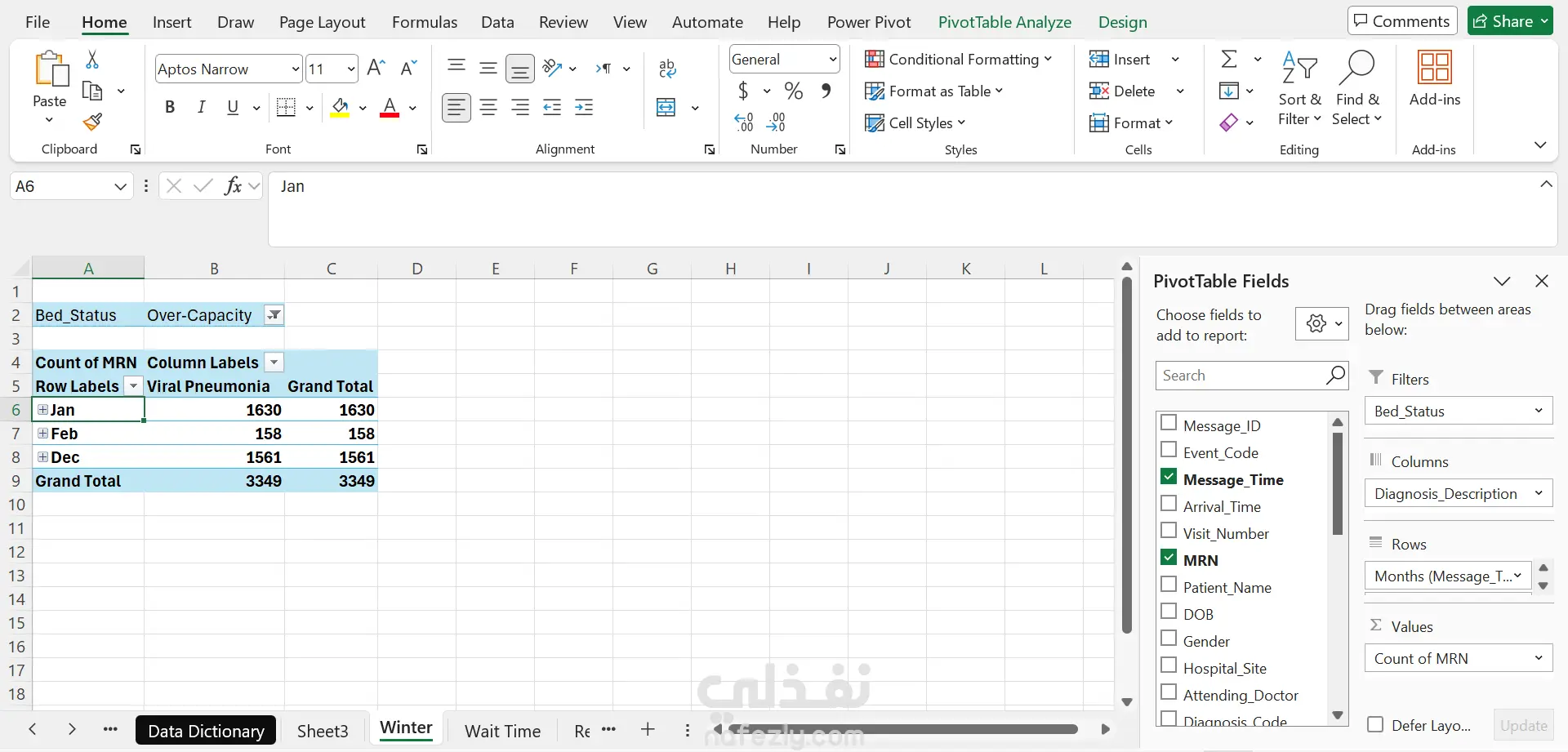Click the Share button
This screenshot has height=752, width=1568.
click(1510, 21)
